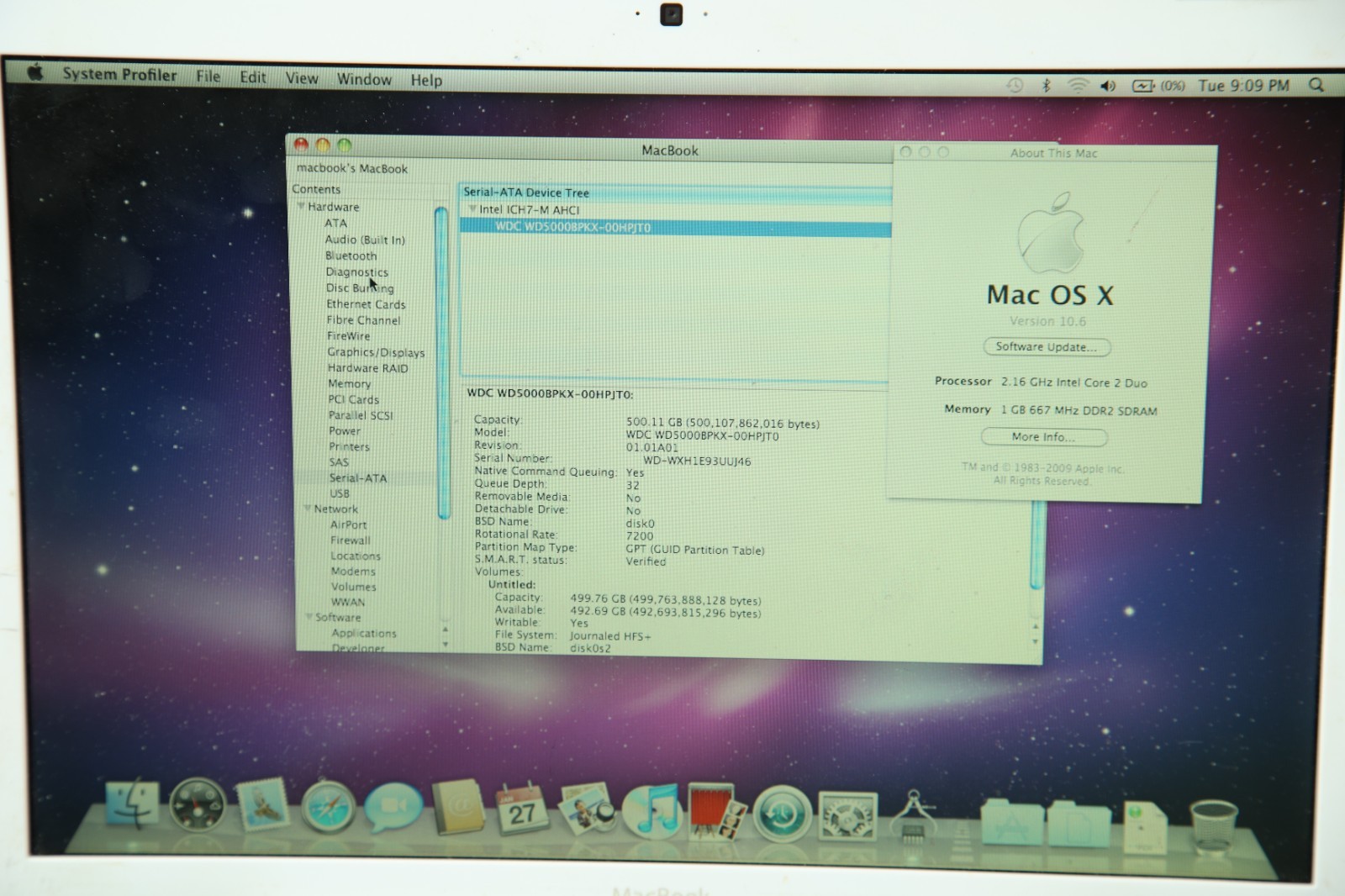
Task: Open the volume control in menu bar
Action: click(1108, 86)
